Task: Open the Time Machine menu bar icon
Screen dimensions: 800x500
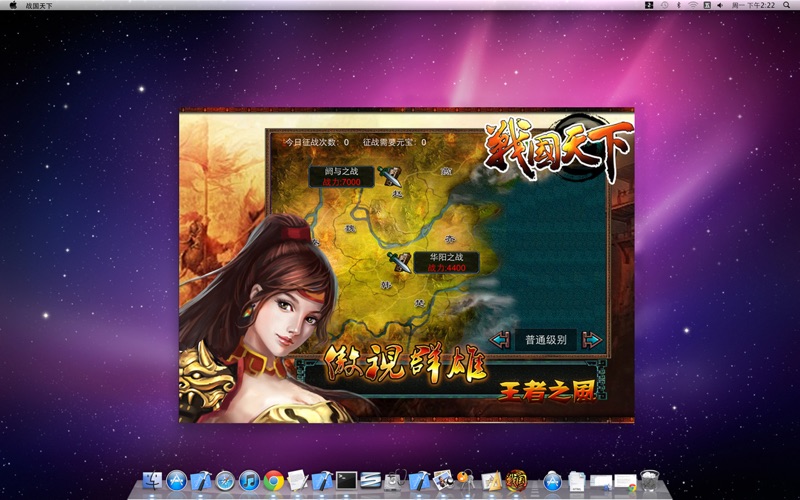Action: [664, 5]
